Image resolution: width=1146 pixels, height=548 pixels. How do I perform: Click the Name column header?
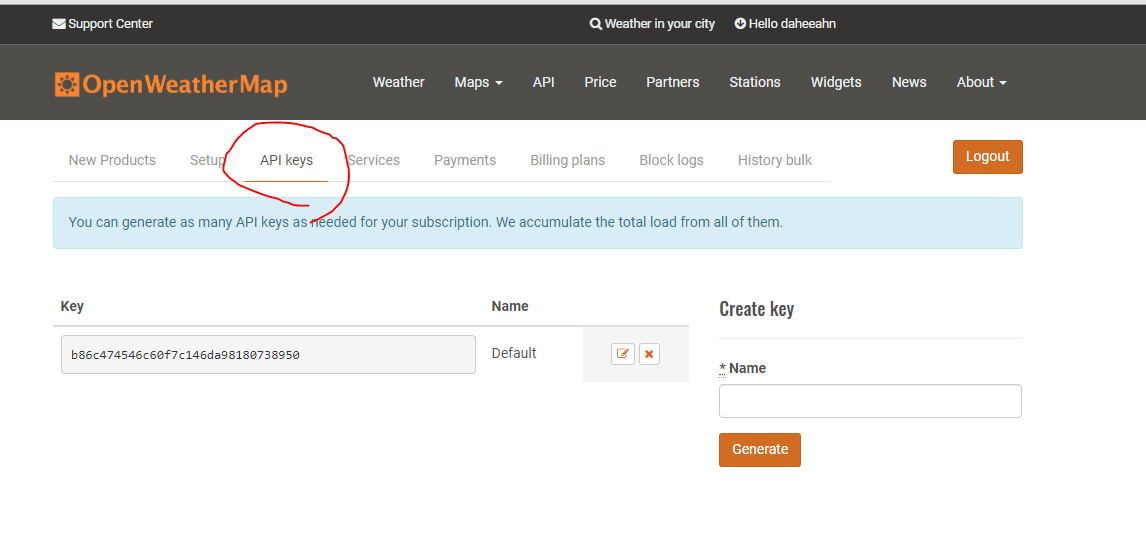click(x=510, y=306)
